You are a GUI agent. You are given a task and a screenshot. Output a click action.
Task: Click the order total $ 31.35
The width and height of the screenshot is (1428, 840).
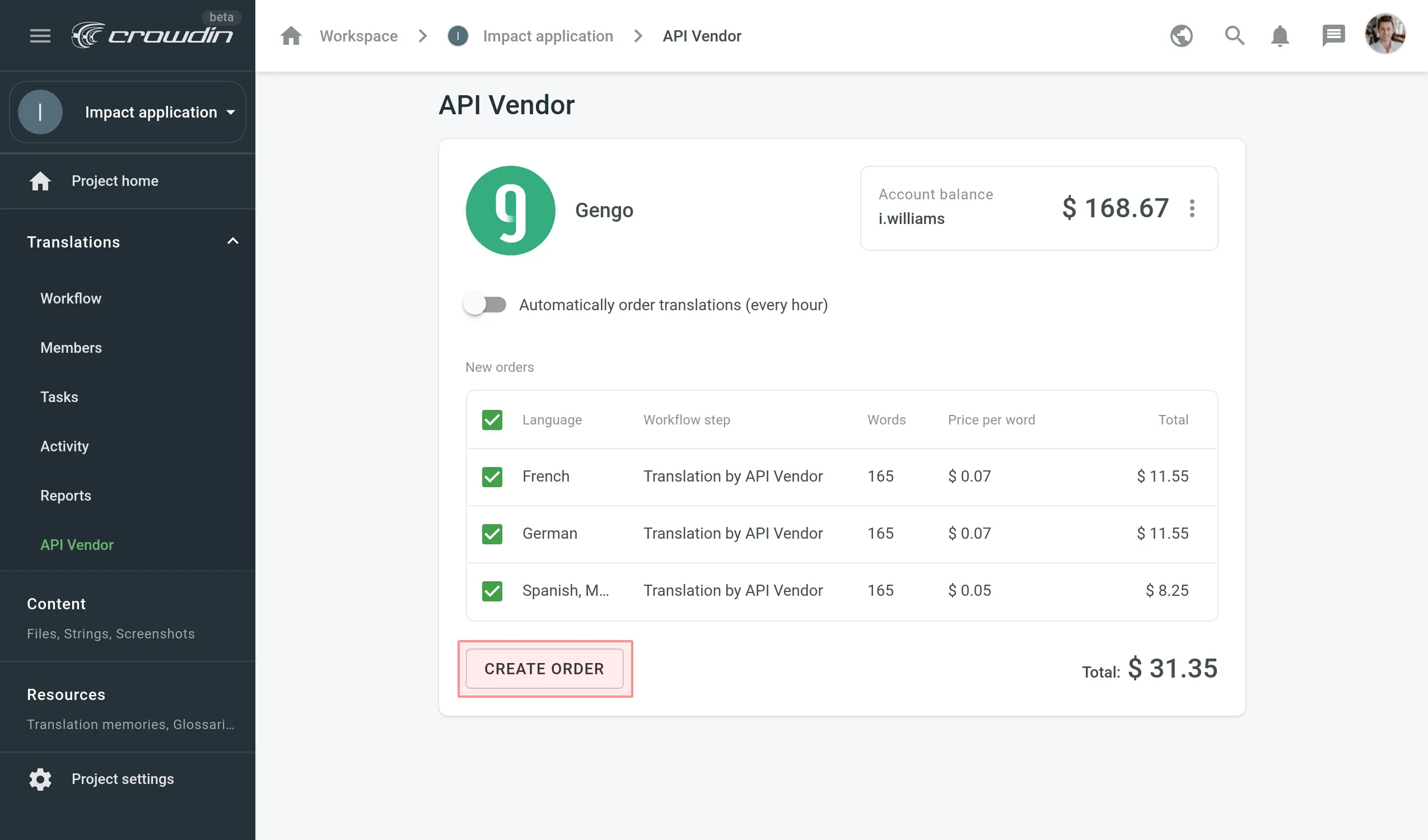[x=1173, y=668]
